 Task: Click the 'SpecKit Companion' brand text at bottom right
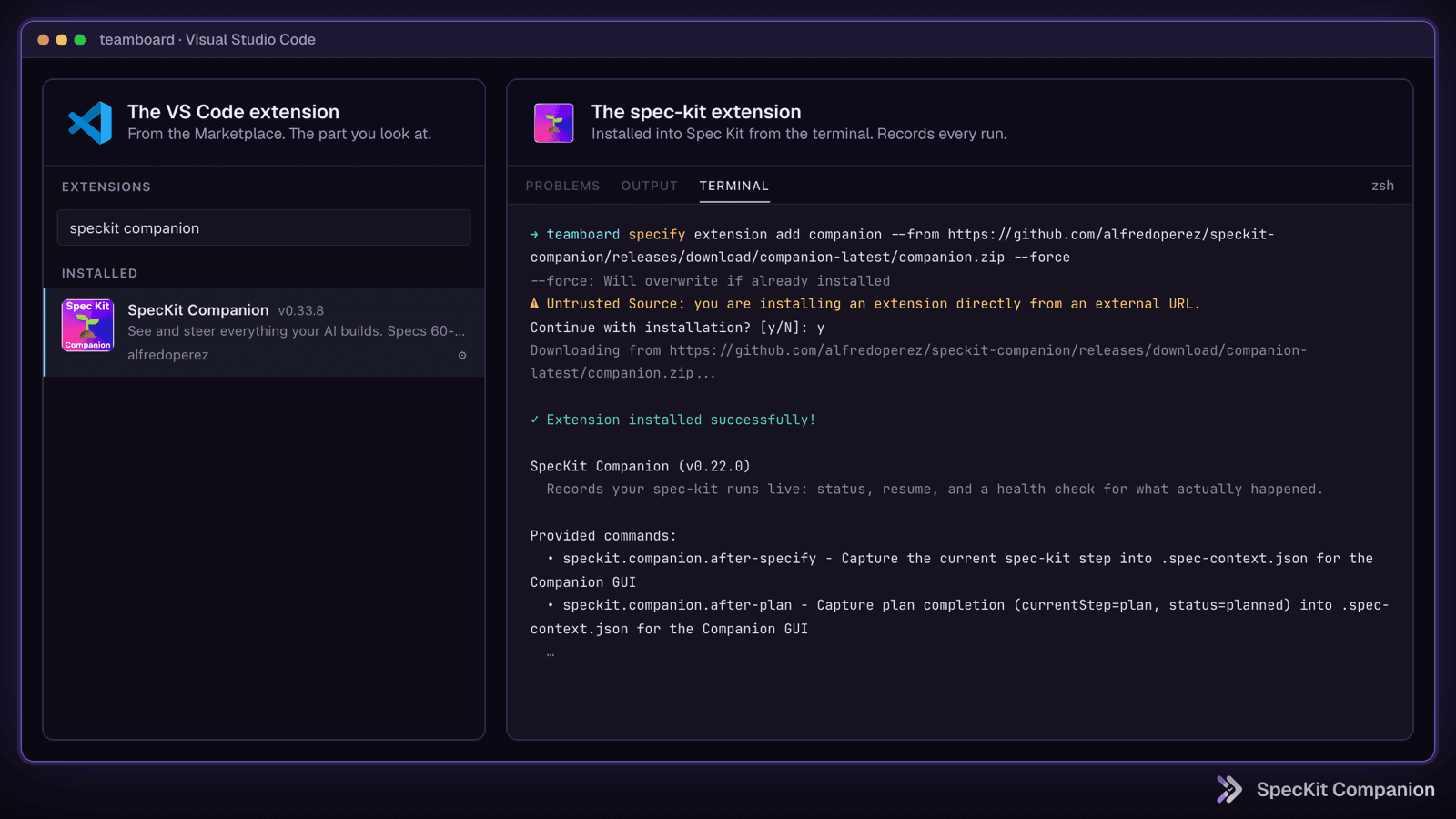1345,790
